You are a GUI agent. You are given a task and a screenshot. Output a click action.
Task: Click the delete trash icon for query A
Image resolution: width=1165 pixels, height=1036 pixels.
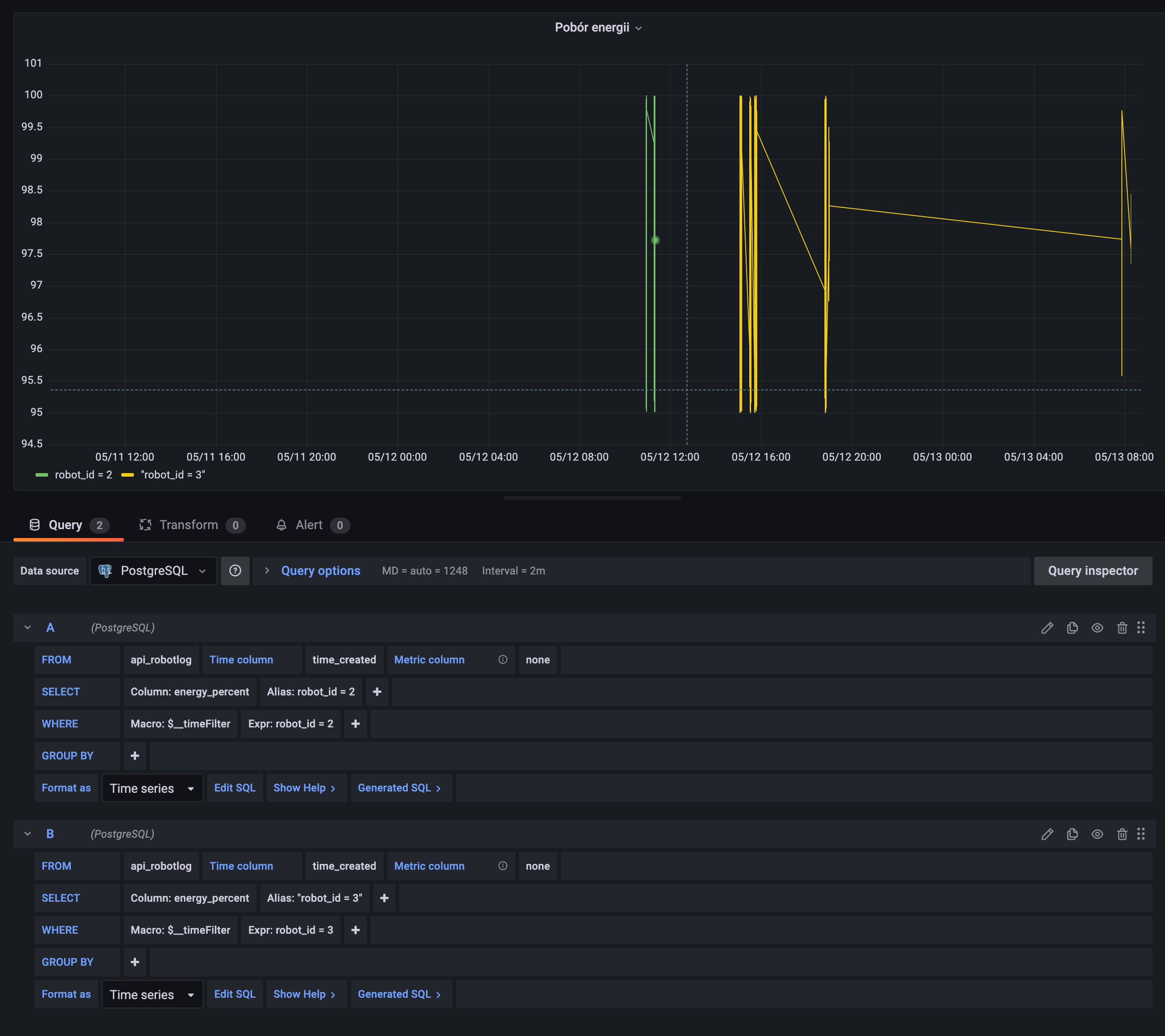click(1122, 627)
